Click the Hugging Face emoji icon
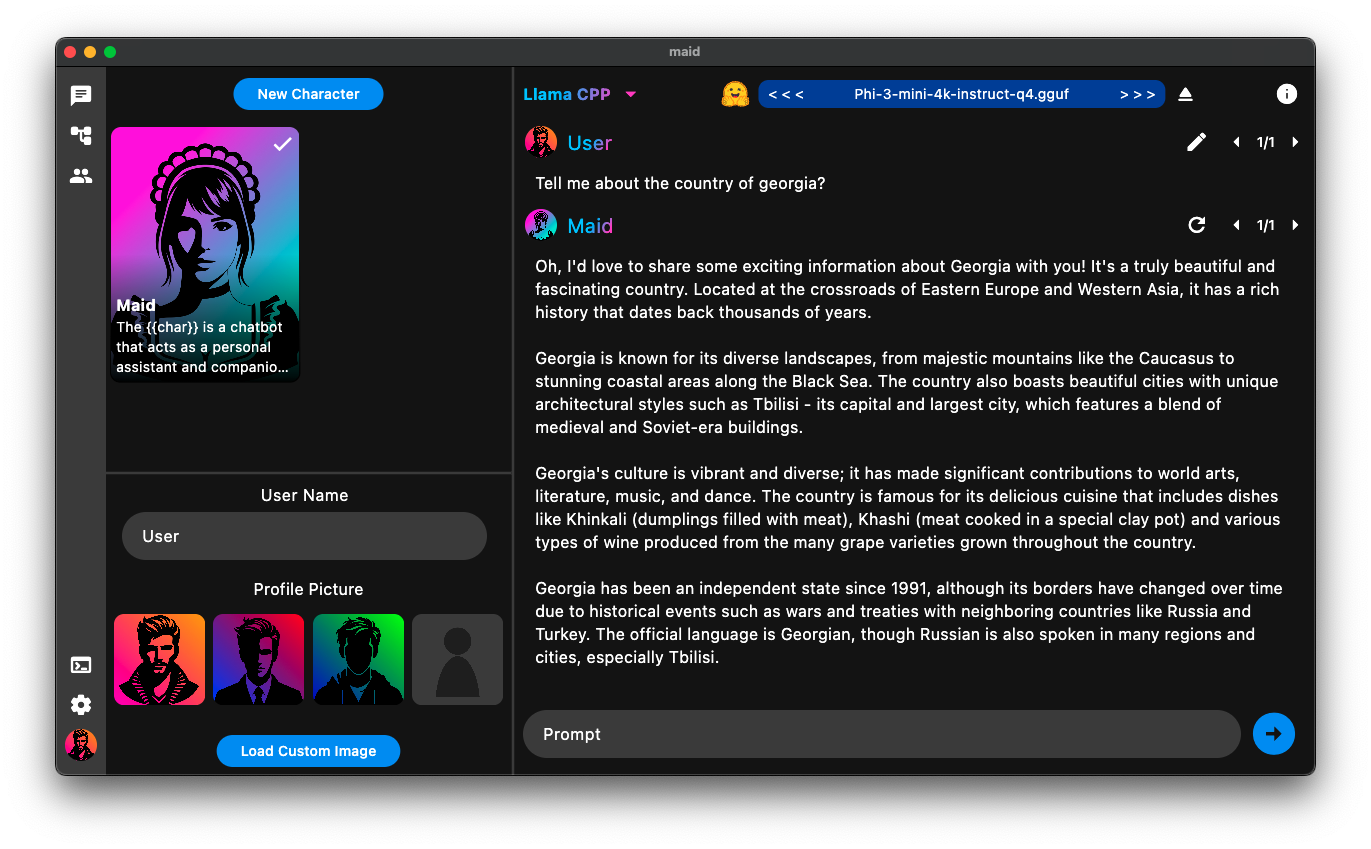This screenshot has height=849, width=1371. (x=735, y=94)
